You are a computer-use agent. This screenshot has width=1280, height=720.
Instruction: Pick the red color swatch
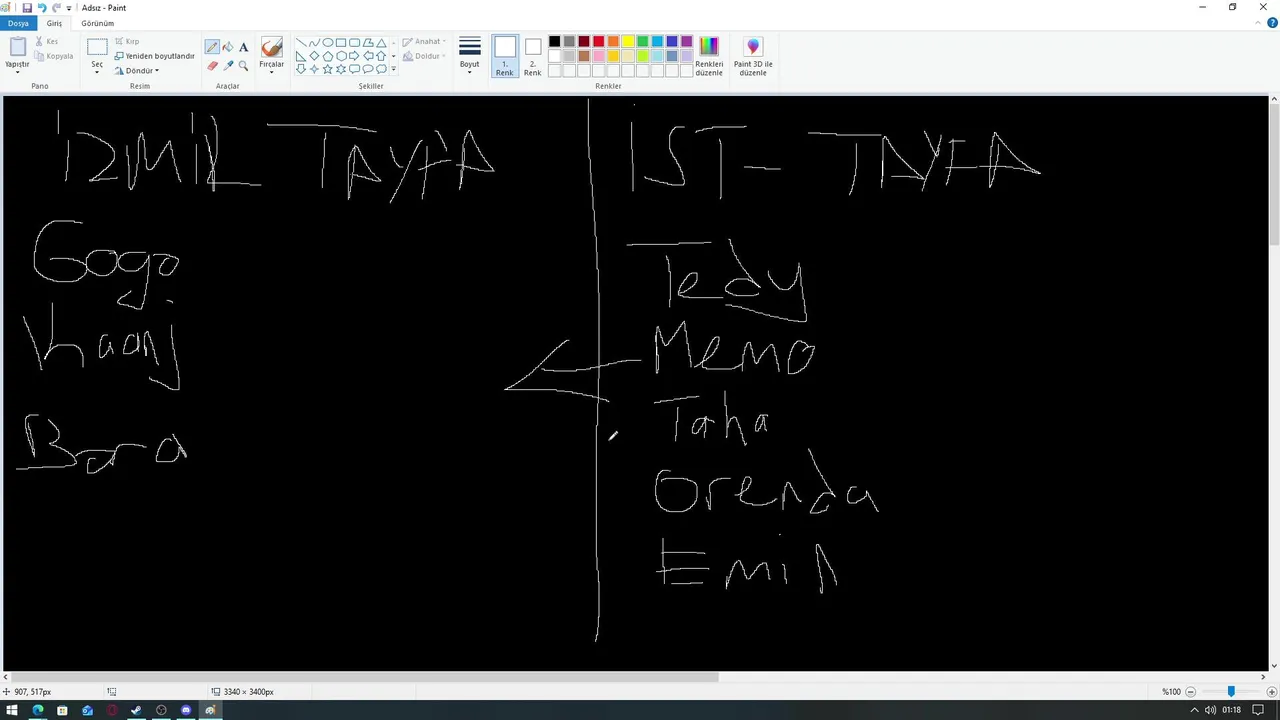tap(598, 42)
